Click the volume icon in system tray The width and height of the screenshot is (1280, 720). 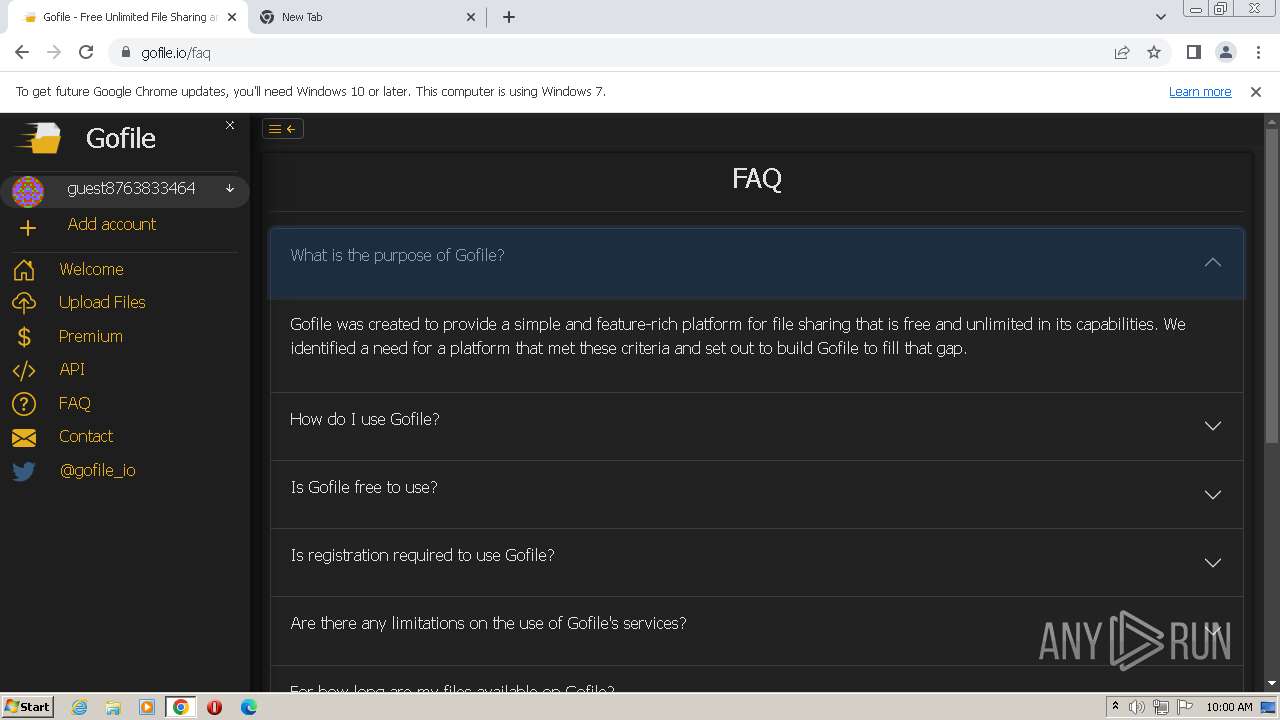[1138, 707]
